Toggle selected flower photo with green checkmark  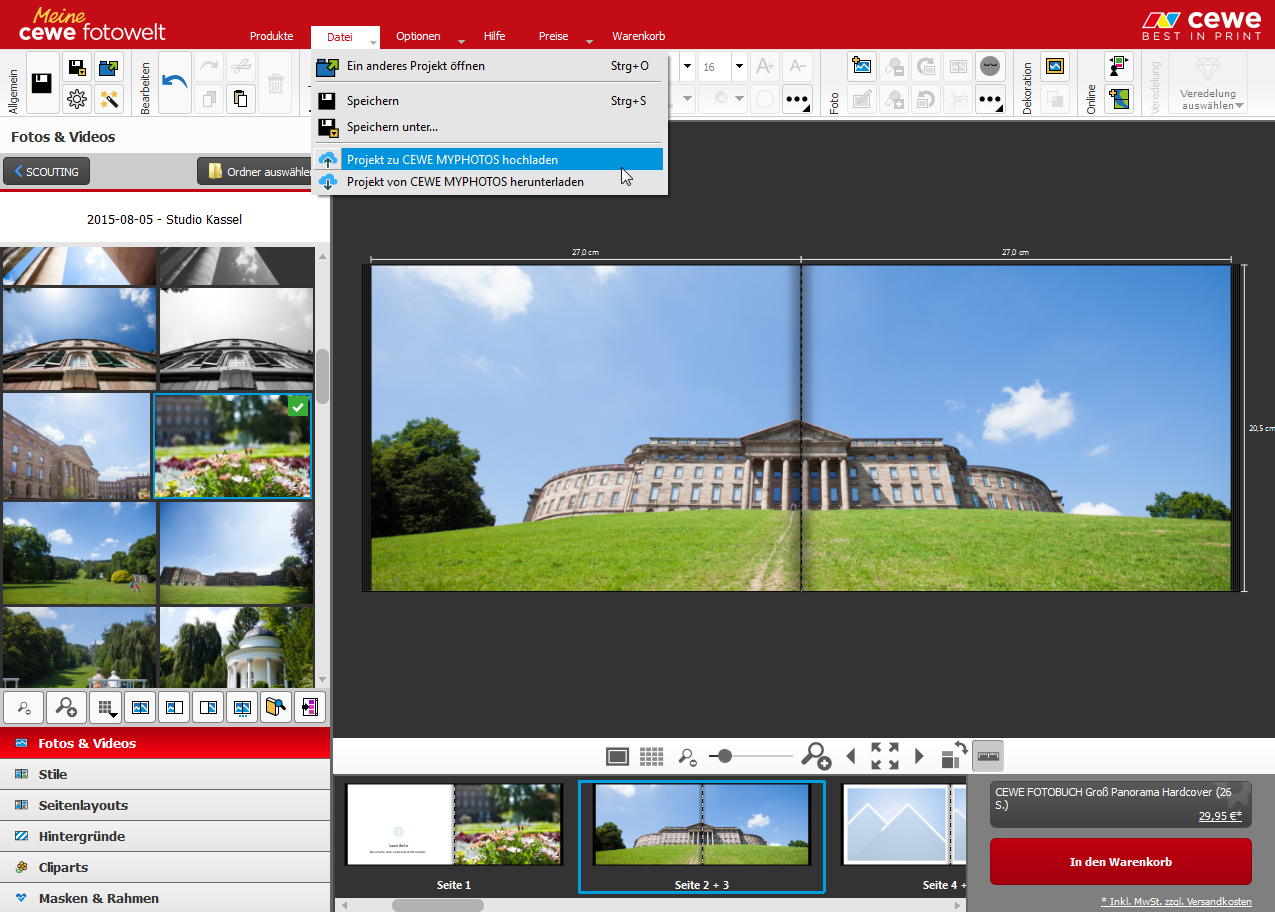[x=232, y=446]
